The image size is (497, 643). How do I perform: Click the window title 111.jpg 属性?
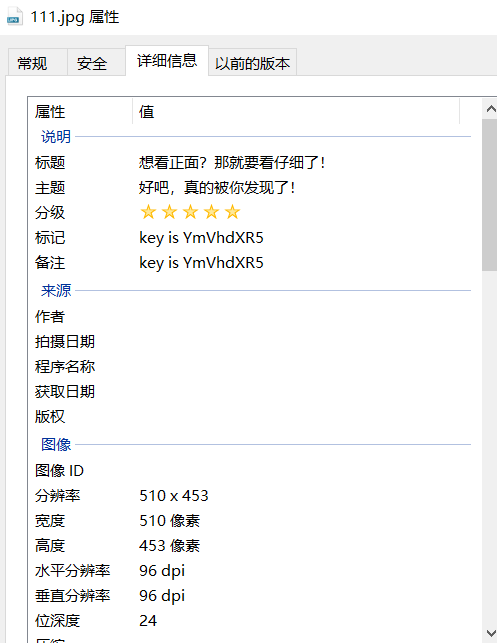tap(75, 17)
